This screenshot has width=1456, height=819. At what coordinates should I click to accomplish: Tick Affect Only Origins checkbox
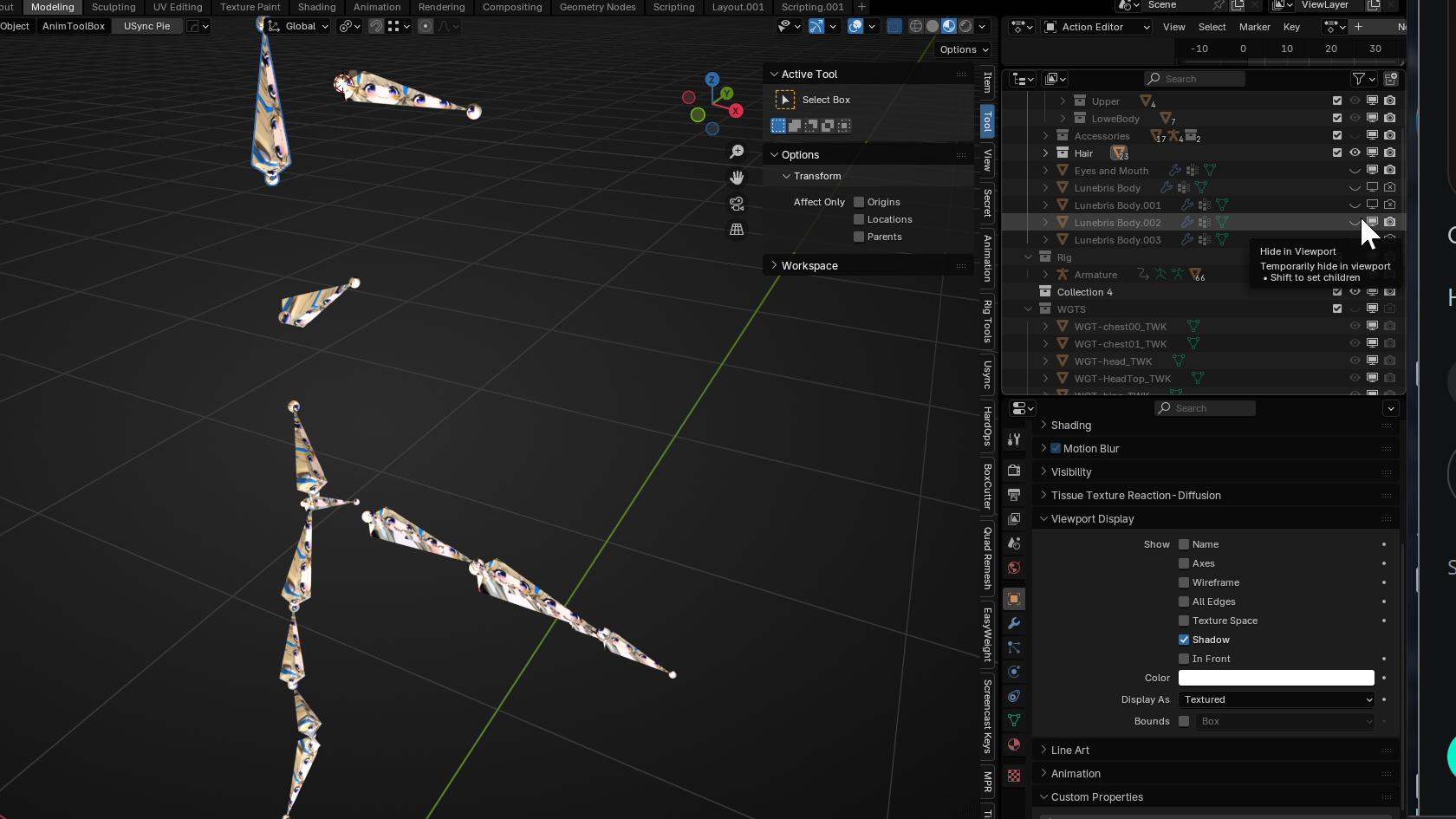coord(859,202)
